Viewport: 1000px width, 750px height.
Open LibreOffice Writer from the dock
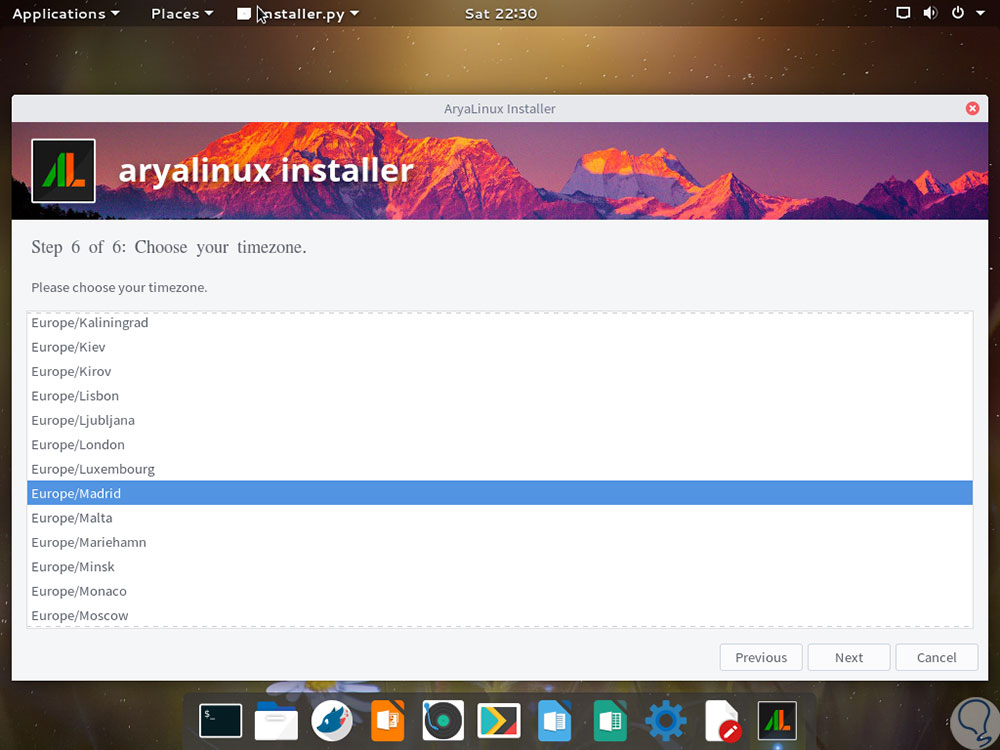point(554,720)
